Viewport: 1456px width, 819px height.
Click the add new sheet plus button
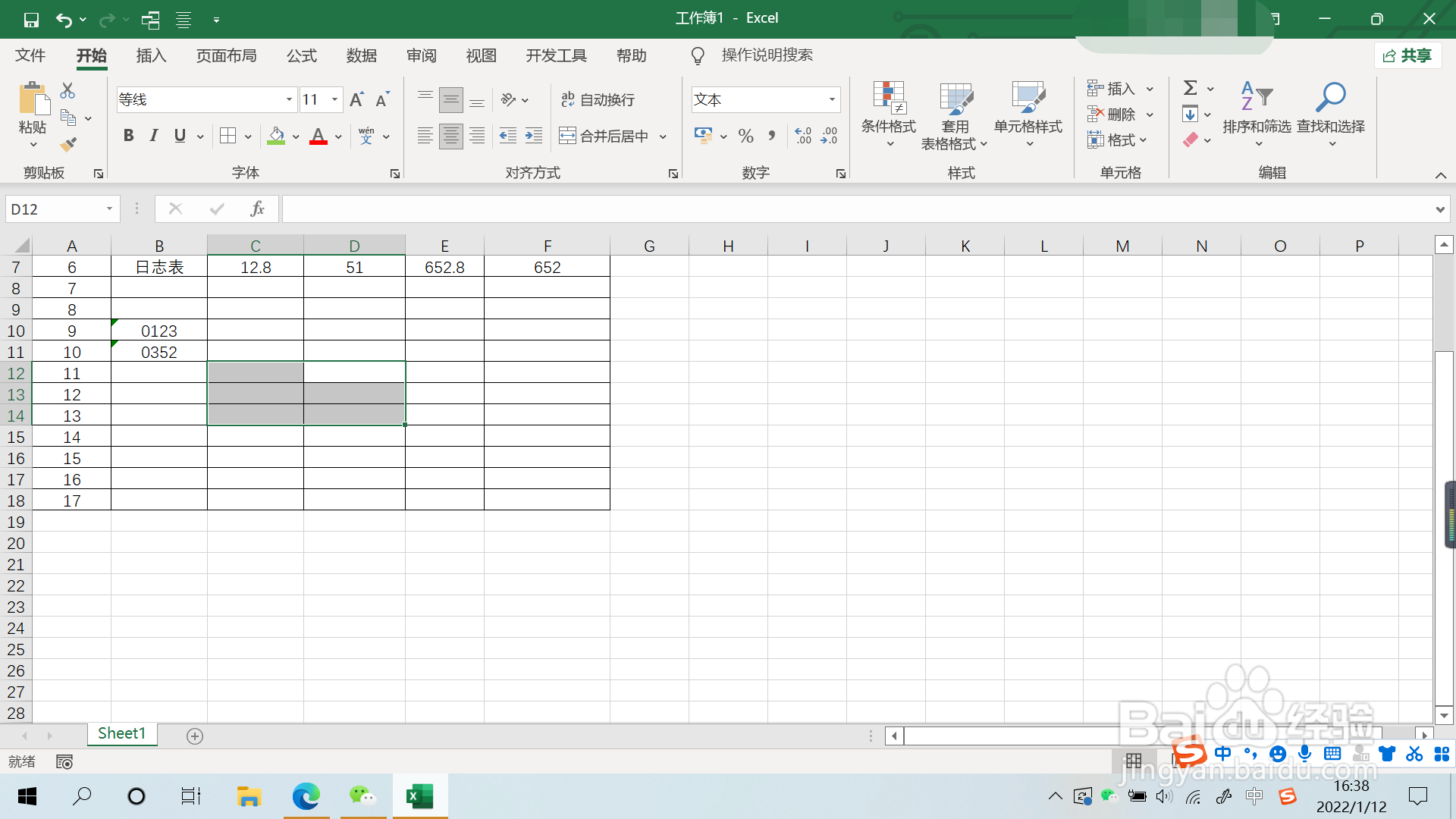tap(195, 736)
